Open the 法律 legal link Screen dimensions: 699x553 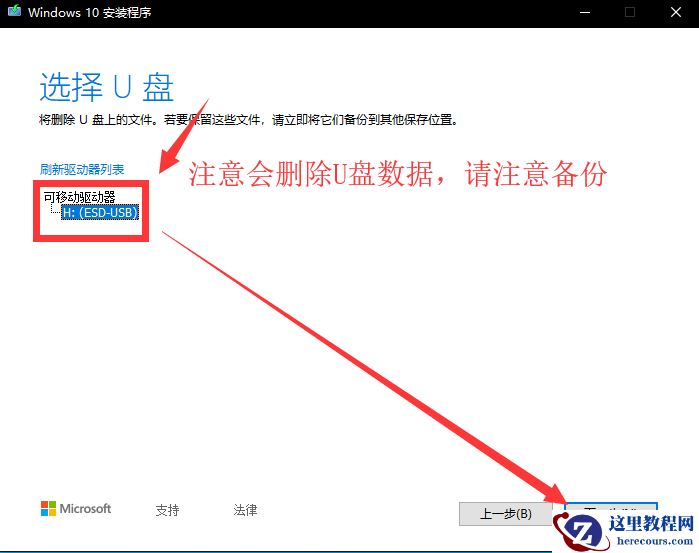pyautogui.click(x=245, y=510)
